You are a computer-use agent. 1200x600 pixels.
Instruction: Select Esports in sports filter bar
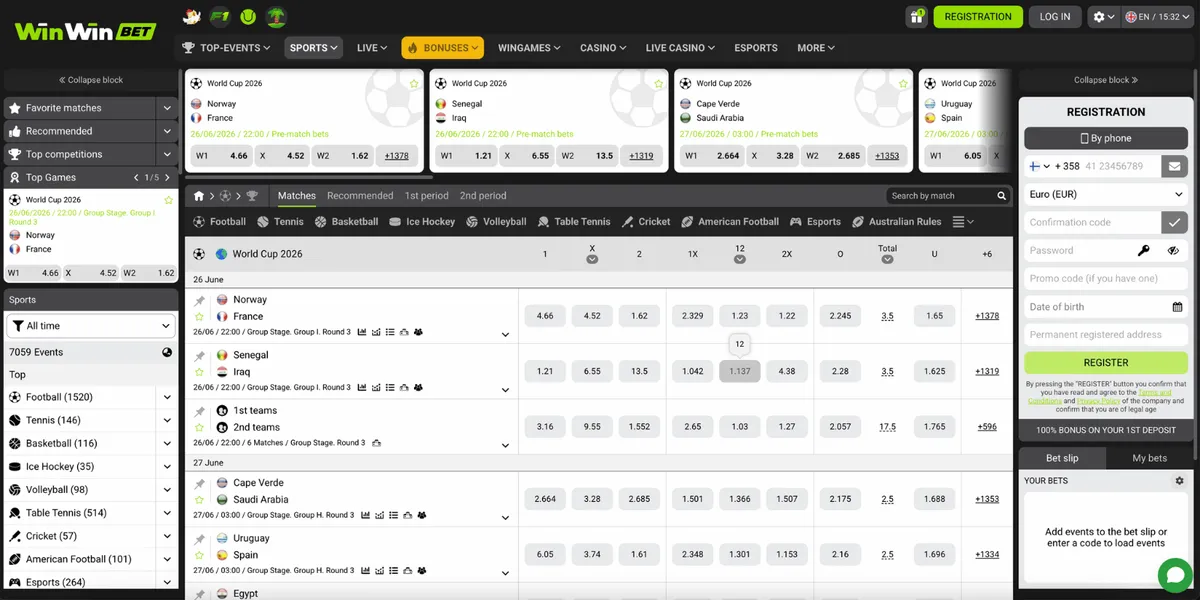click(815, 222)
